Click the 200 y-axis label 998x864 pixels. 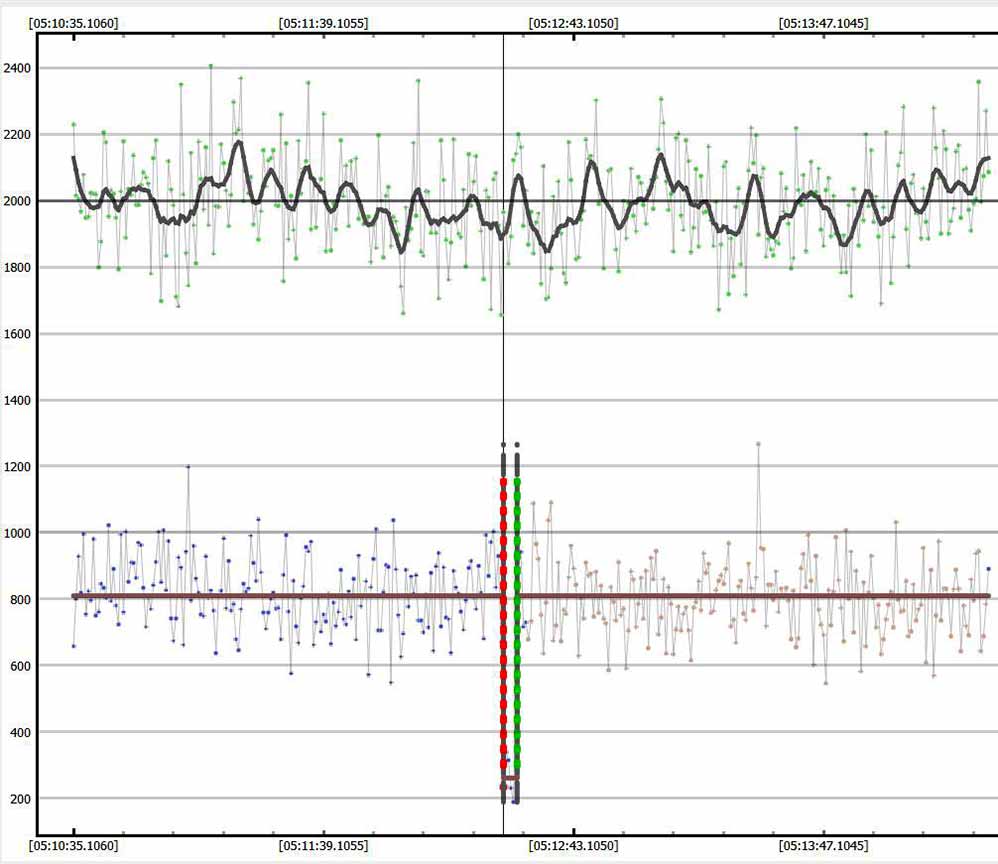coord(20,799)
